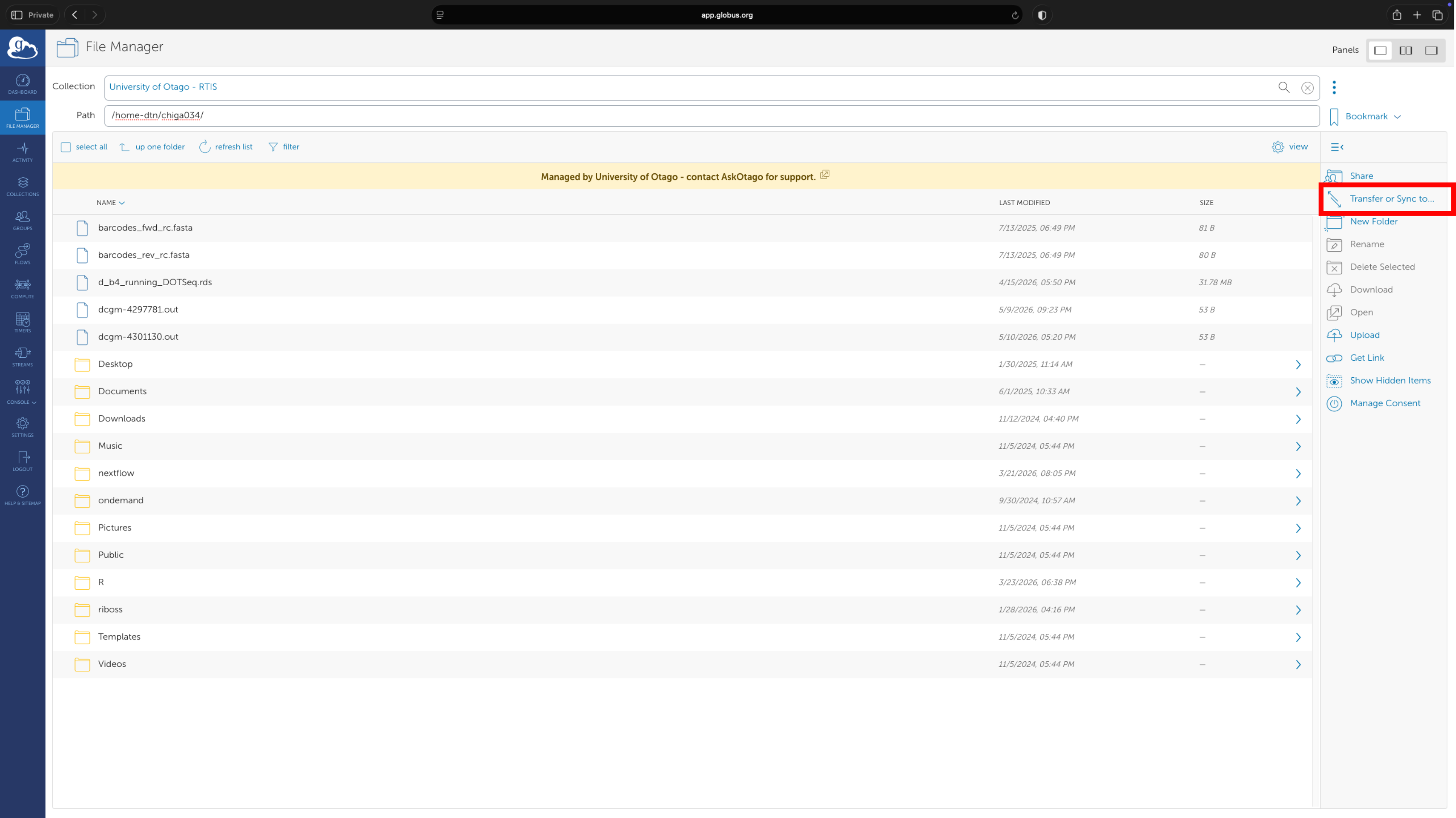
Task: Select d_b4_running_DOTSeq.rds file row
Action: (682, 283)
